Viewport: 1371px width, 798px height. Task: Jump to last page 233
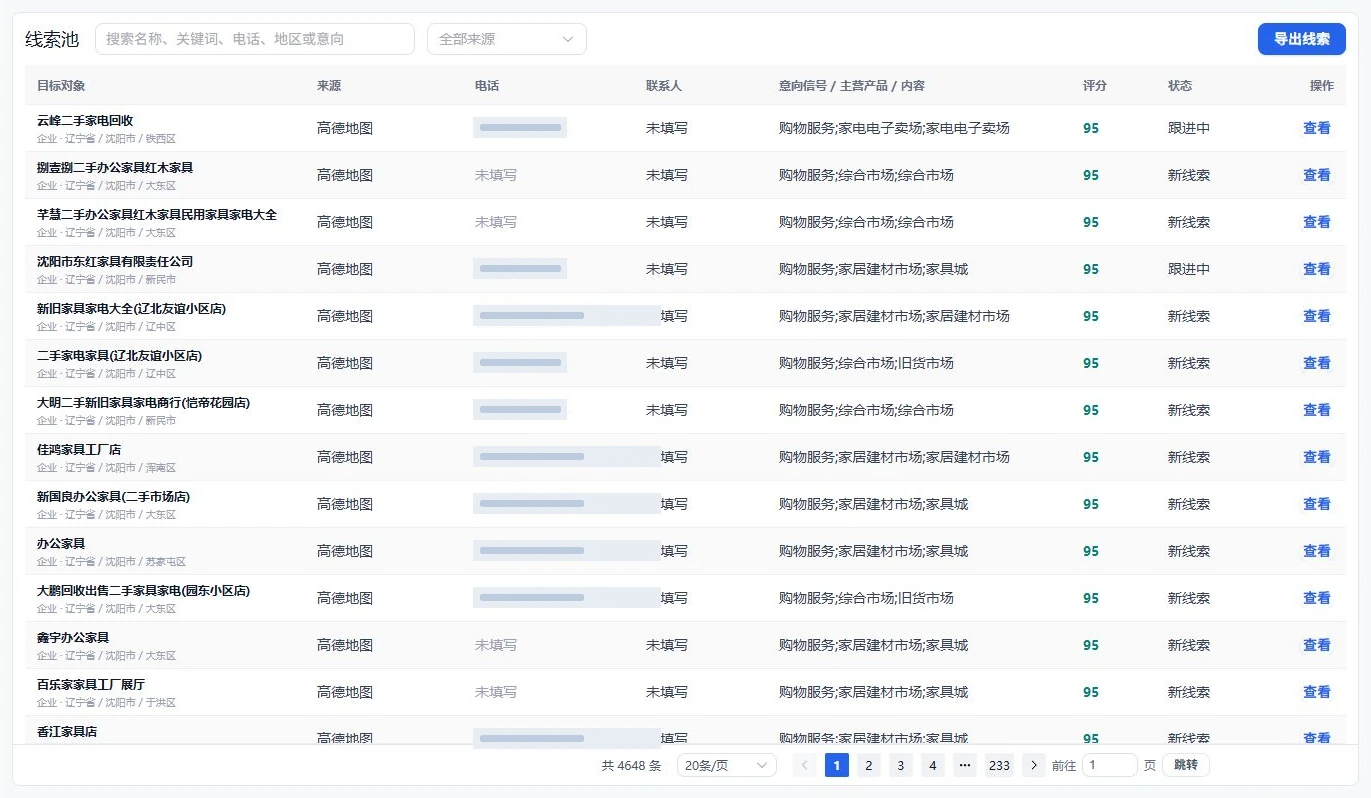pyautogui.click(x=999, y=765)
